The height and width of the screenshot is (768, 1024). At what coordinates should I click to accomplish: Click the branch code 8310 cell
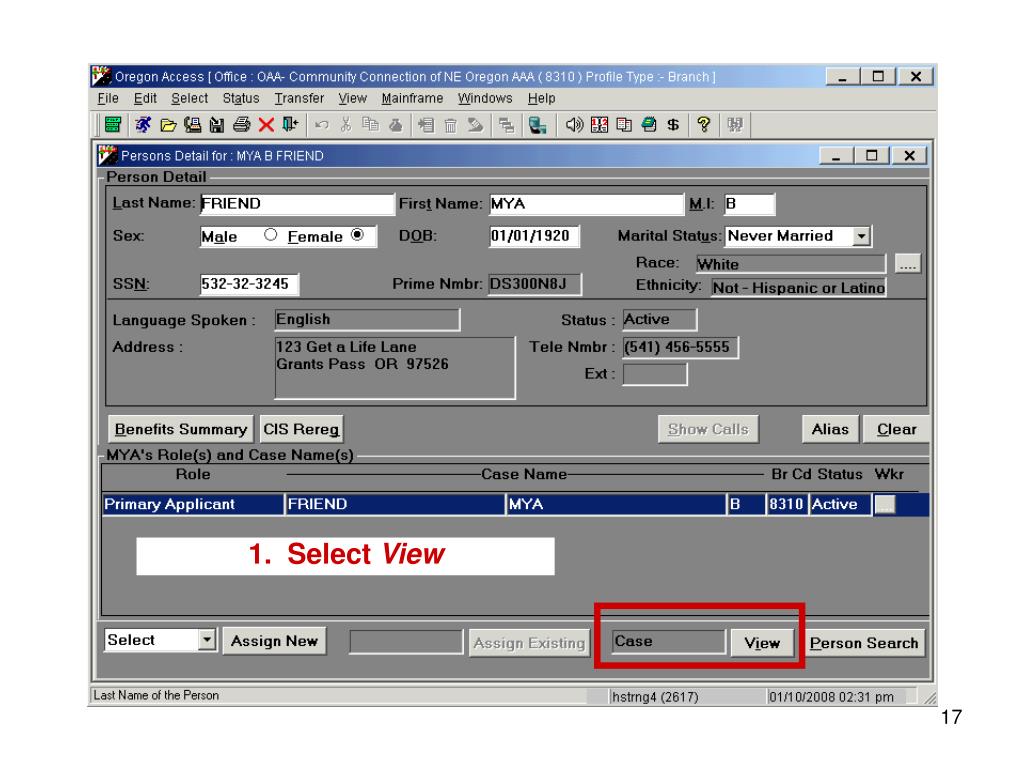click(x=786, y=504)
